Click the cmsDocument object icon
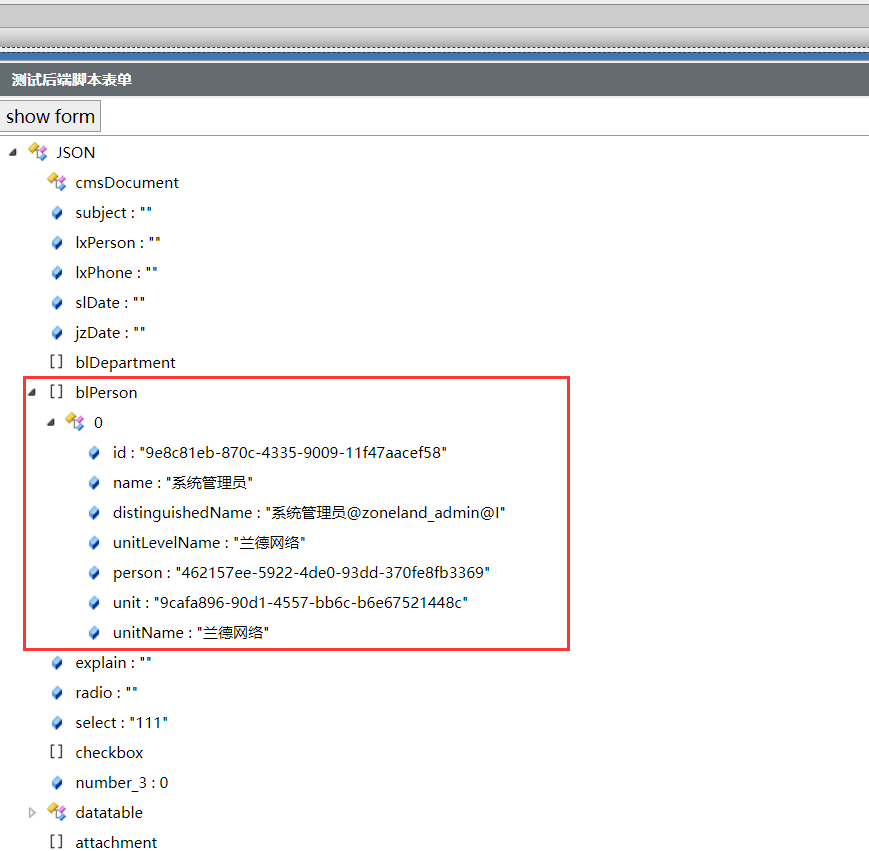The width and height of the screenshot is (869, 851). tap(57, 181)
